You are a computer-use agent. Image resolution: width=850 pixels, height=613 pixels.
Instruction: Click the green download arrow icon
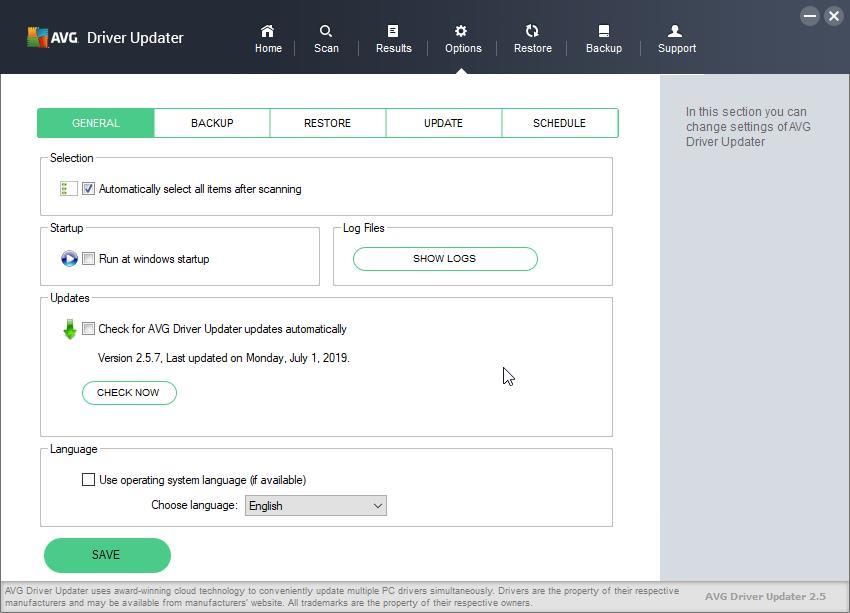[69, 329]
